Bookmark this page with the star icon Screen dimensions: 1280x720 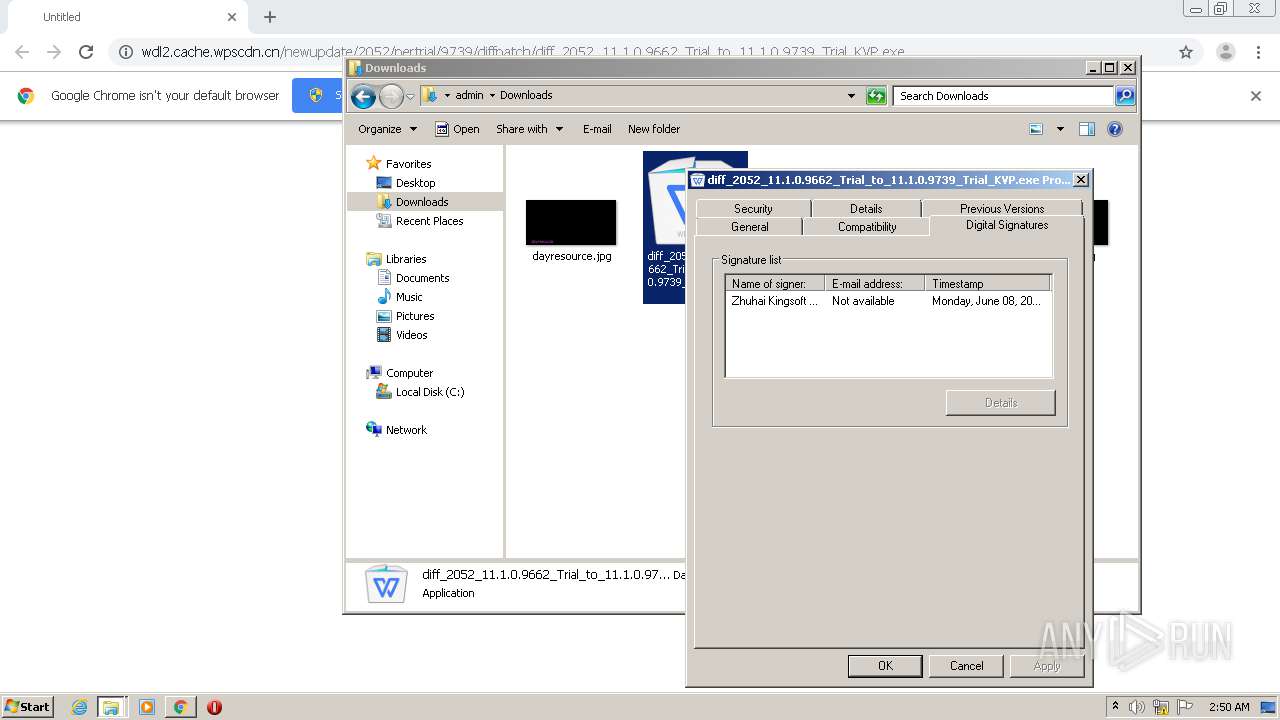[1186, 52]
